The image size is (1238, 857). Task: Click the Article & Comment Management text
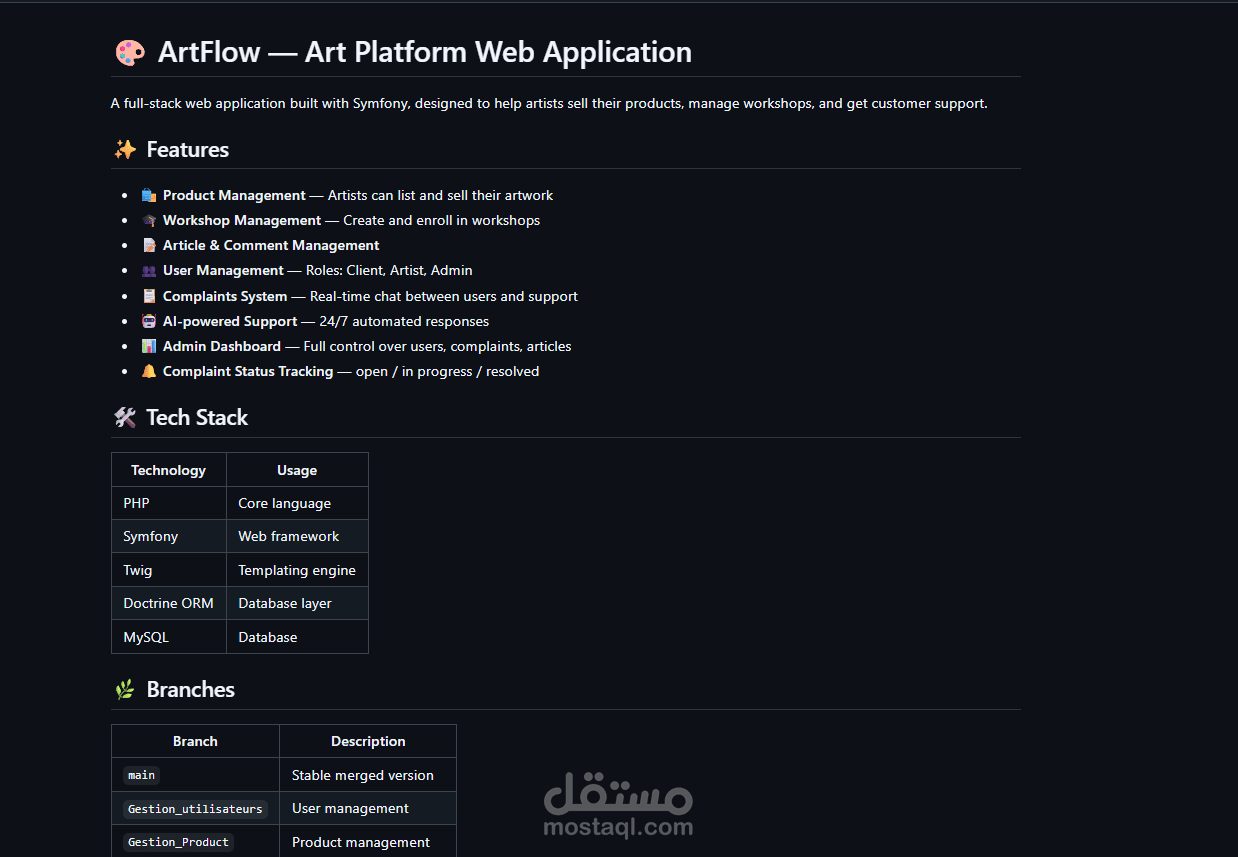[271, 245]
